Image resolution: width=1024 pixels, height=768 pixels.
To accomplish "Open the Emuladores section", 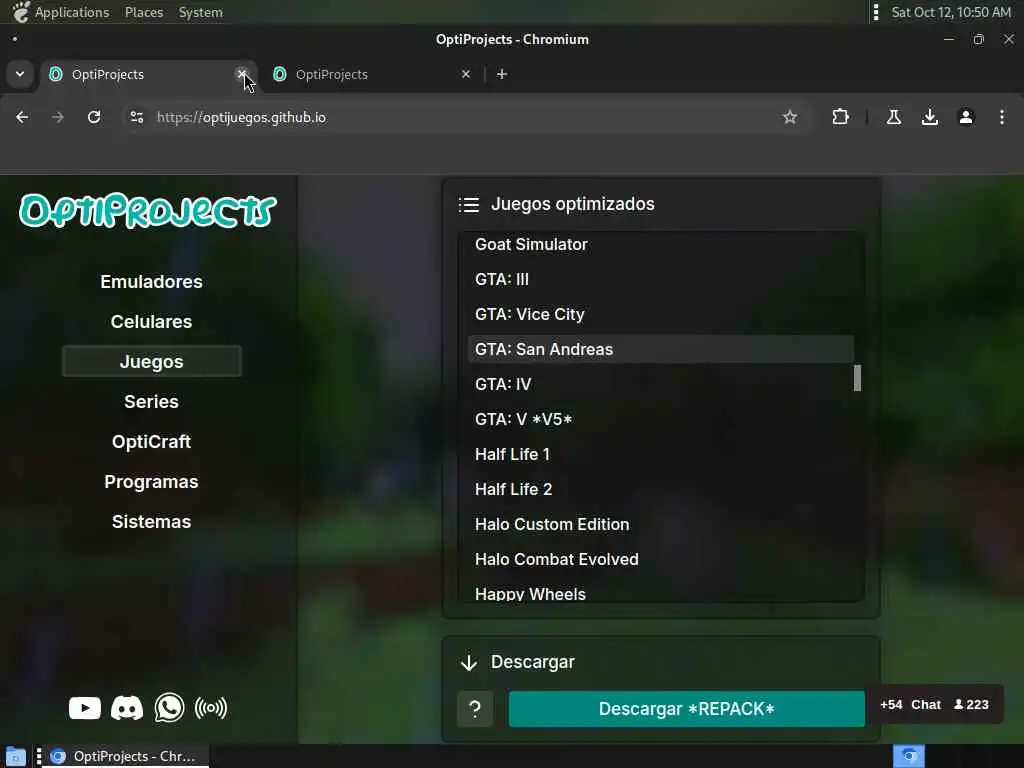I will coord(152,281).
